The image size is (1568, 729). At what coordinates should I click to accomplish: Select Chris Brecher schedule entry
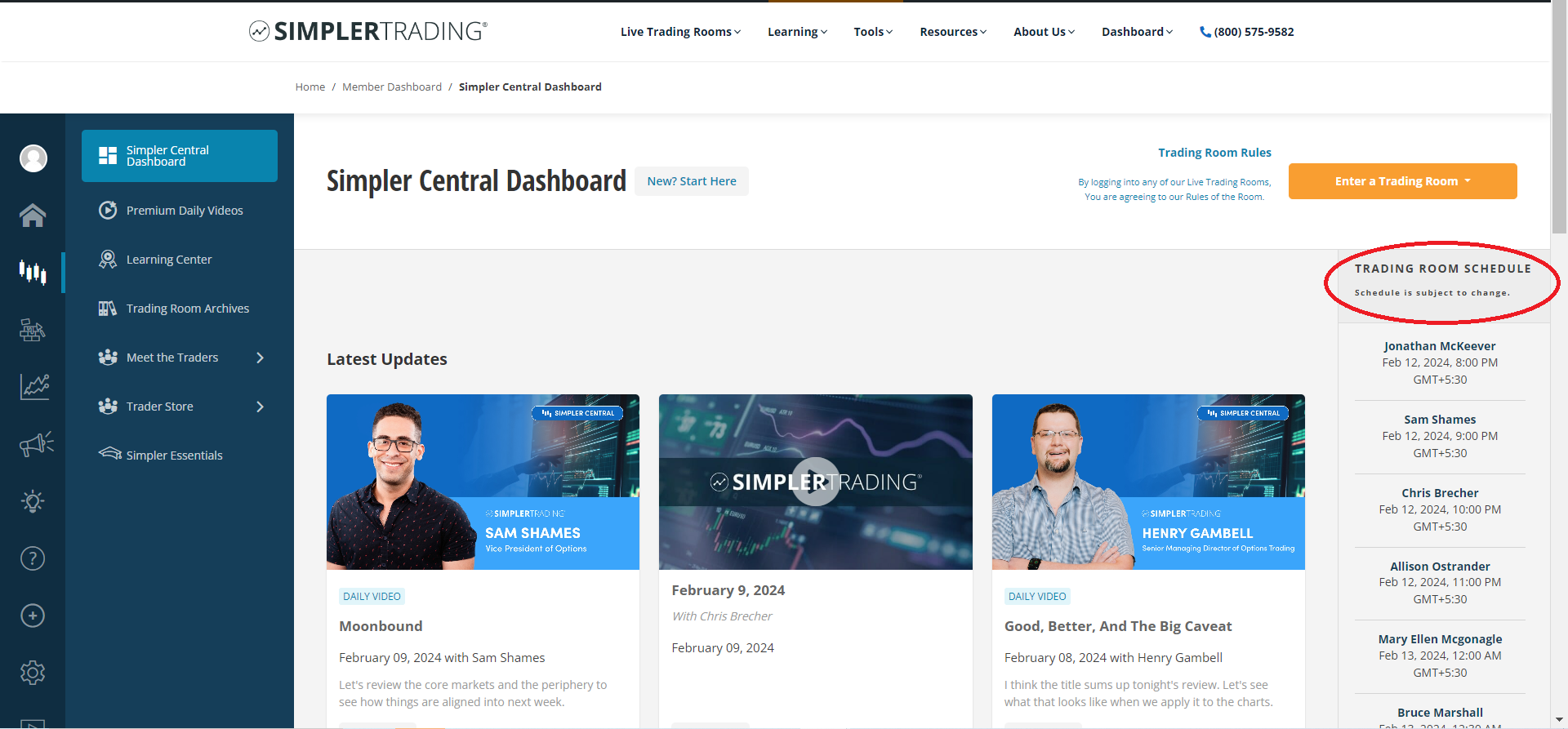click(1440, 509)
